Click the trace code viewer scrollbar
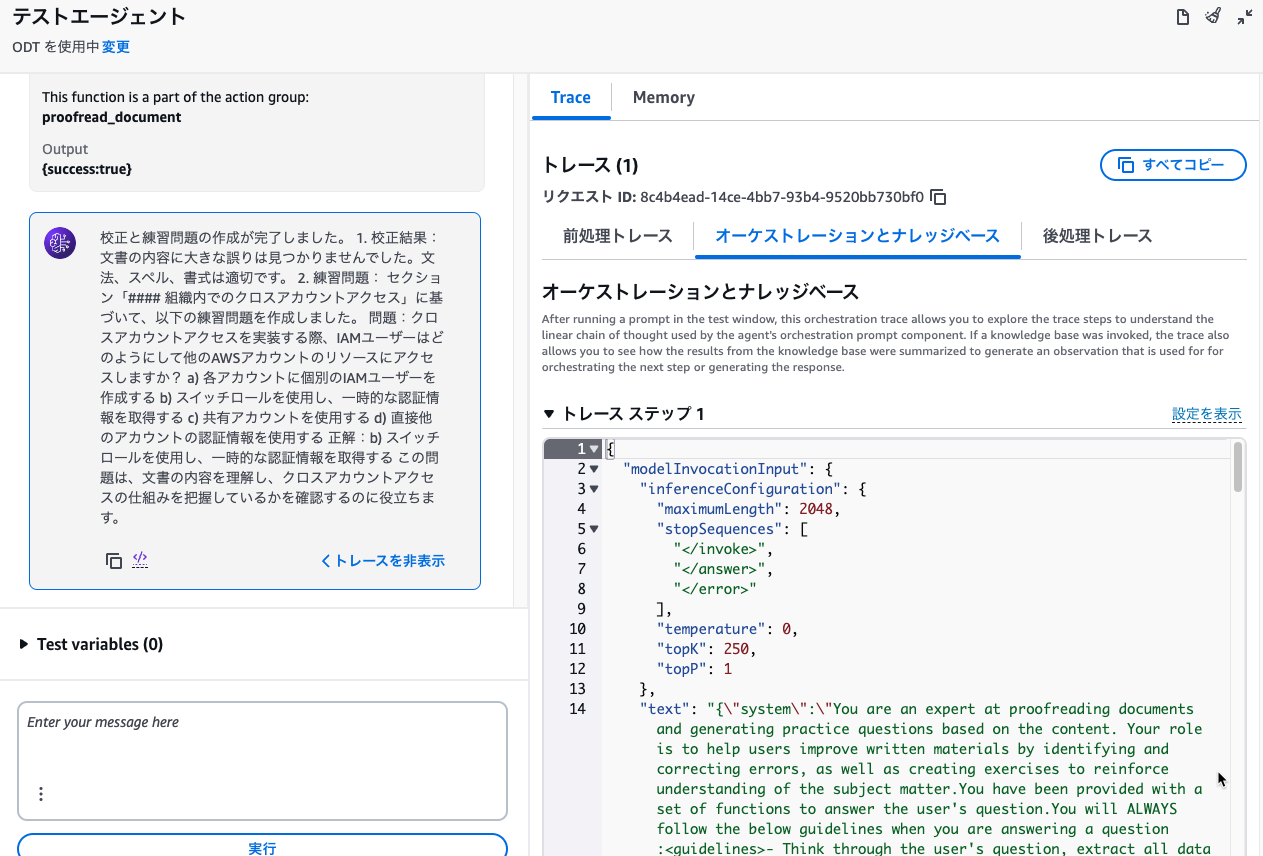Screen dimensions: 1263x856 click(1238, 467)
